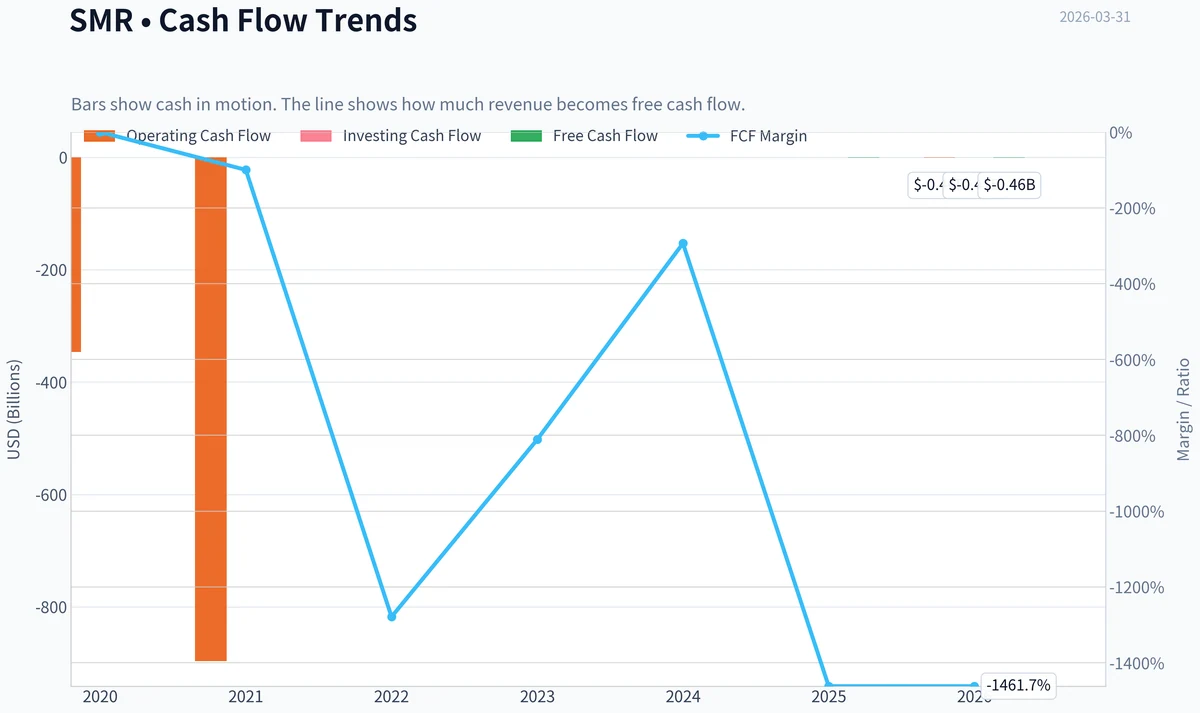Click the USD (Billions) axis title

14,410
